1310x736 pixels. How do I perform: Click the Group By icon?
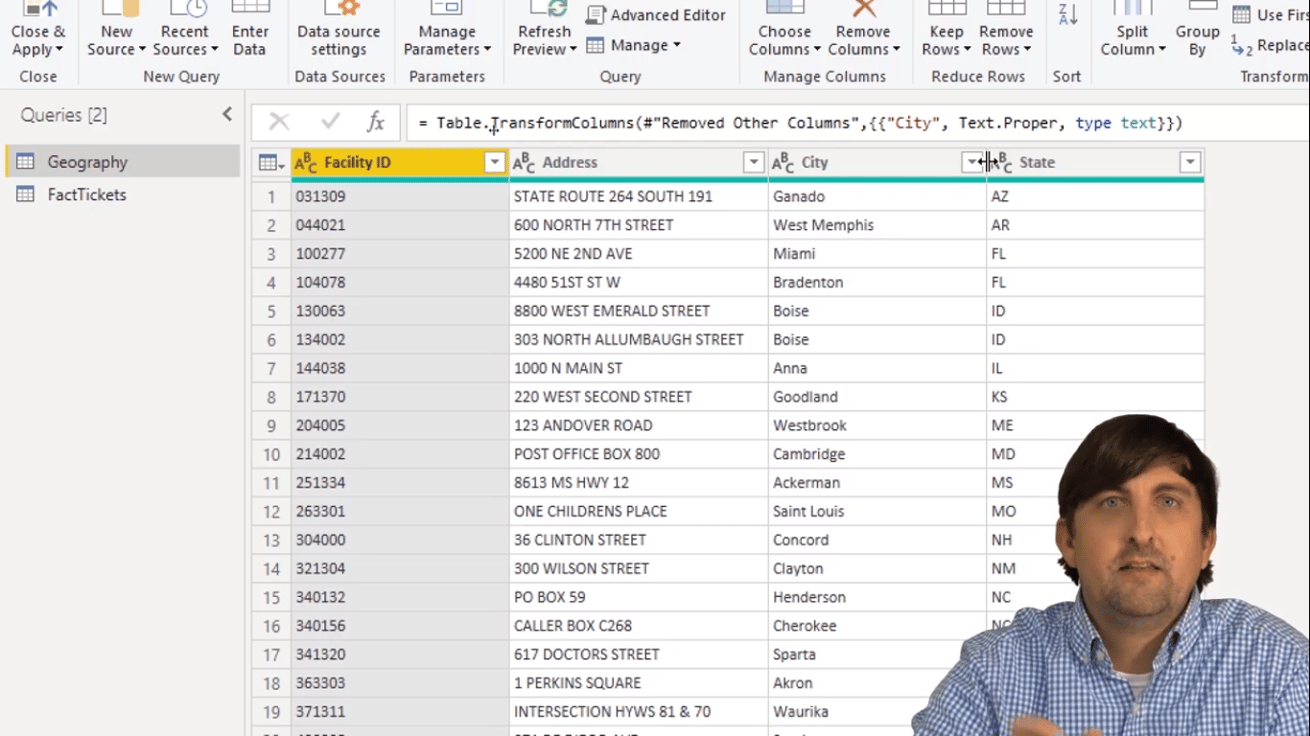(x=1197, y=24)
